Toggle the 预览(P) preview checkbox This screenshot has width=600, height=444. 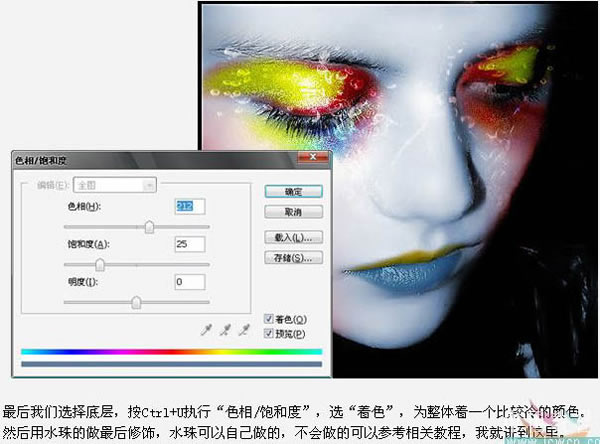tap(269, 333)
